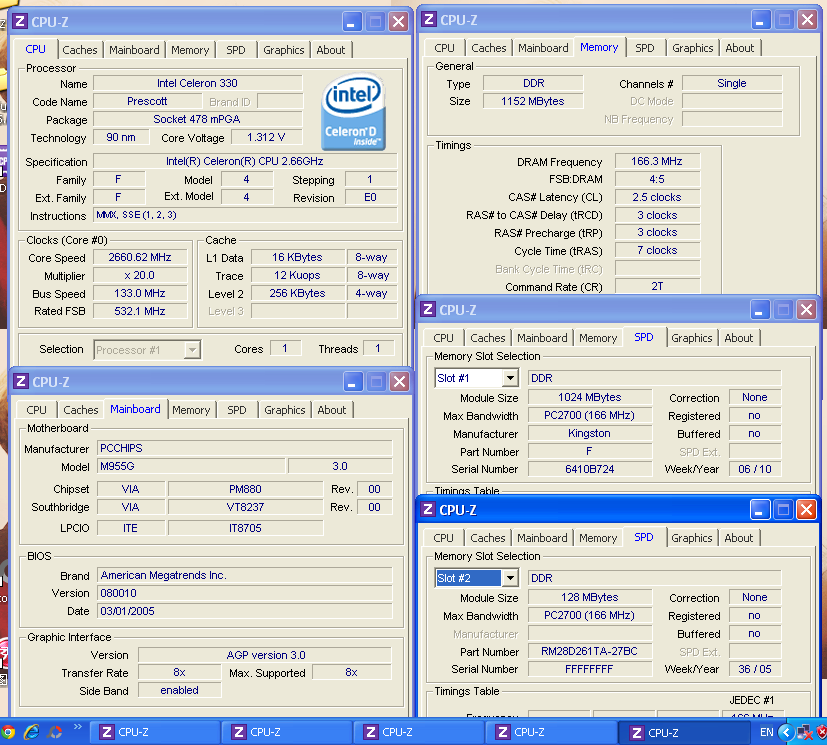Open About tab in the Slot #1 SPD window
This screenshot has height=745, width=827.
click(738, 338)
